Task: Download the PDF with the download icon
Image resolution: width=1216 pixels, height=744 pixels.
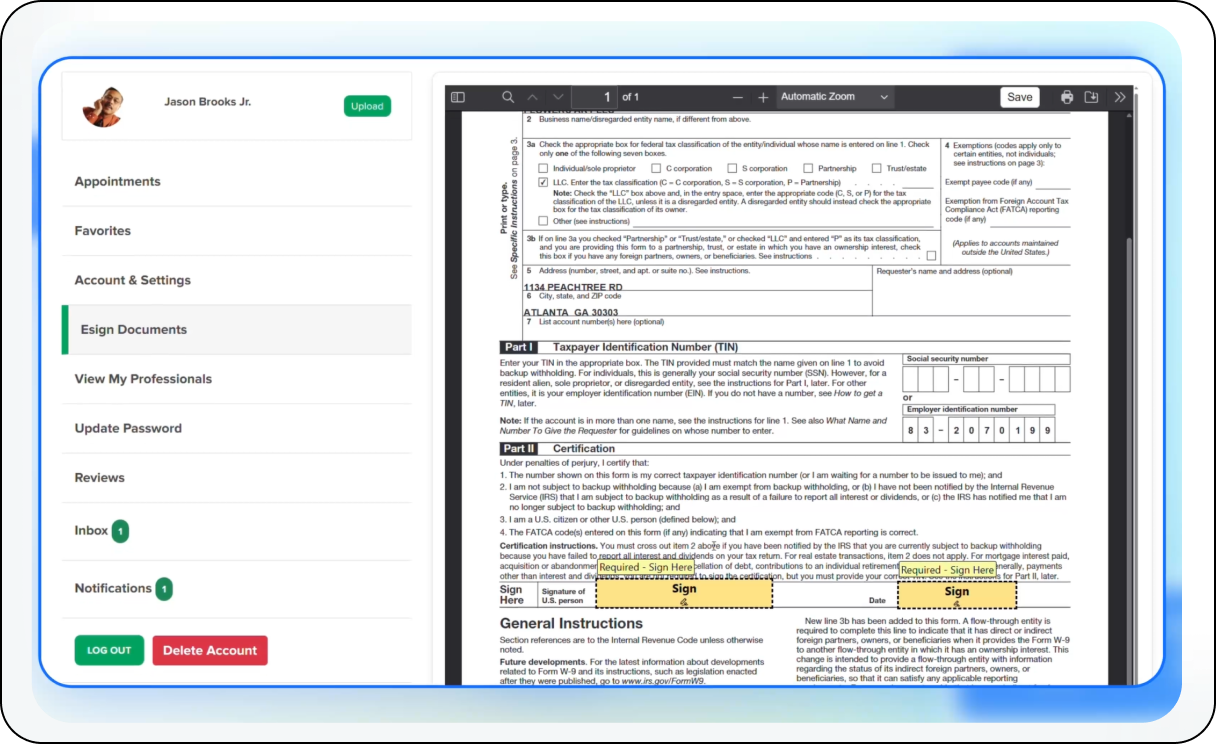Action: click(x=1092, y=97)
